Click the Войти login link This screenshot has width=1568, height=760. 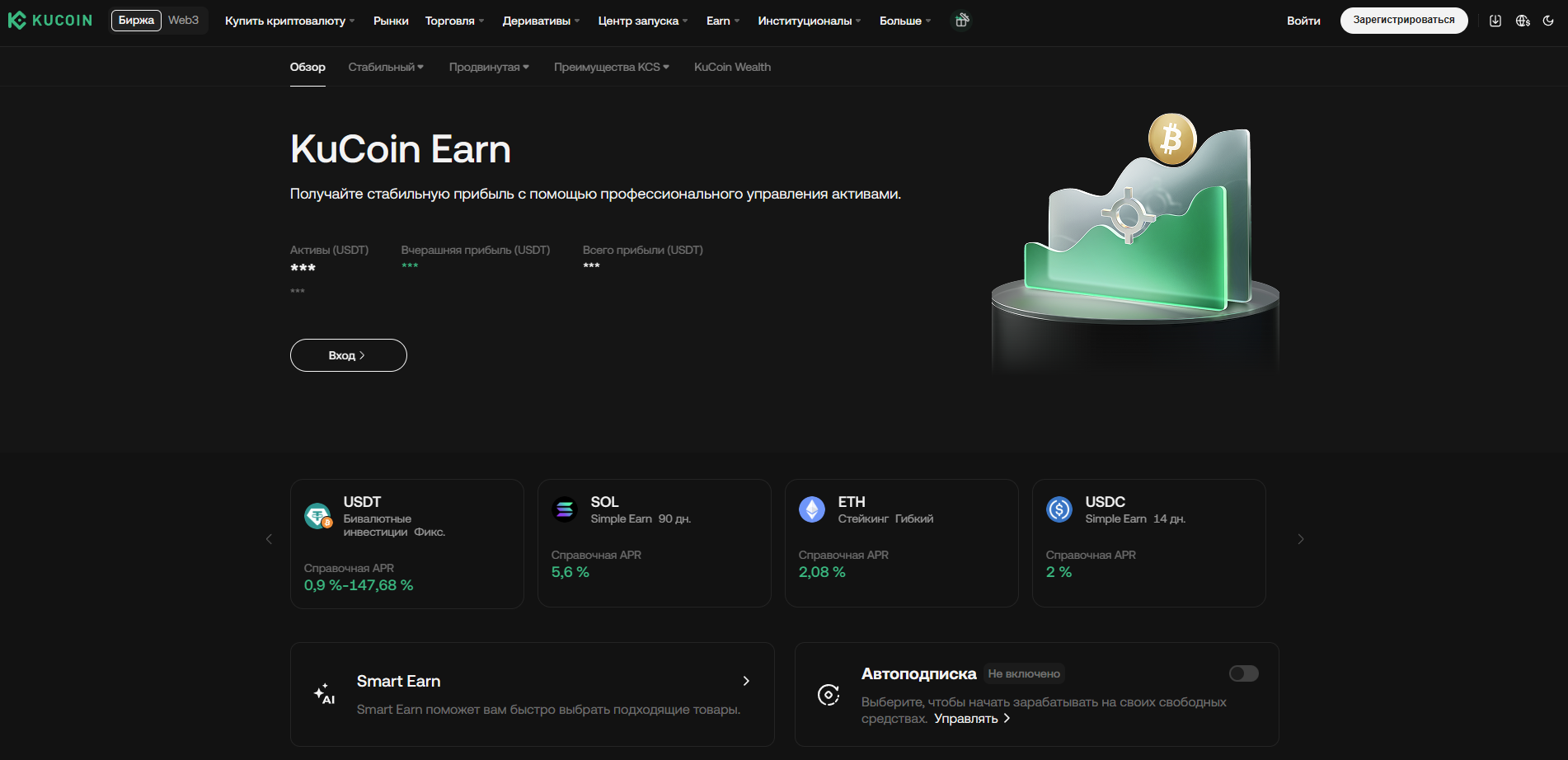pyautogui.click(x=1303, y=21)
